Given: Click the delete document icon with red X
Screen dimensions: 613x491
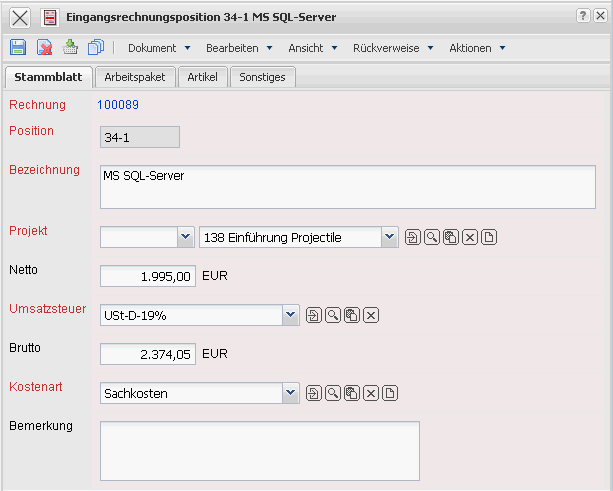Looking at the screenshot, I should 44,47.
